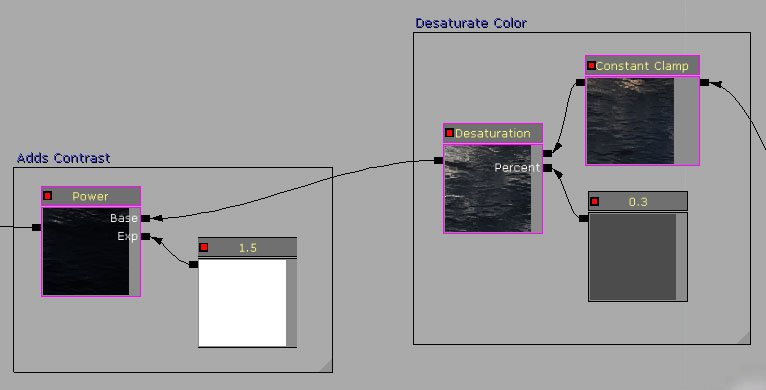
Task: Click the input connector of Constant Clamp node
Action: pyautogui.click(x=704, y=83)
